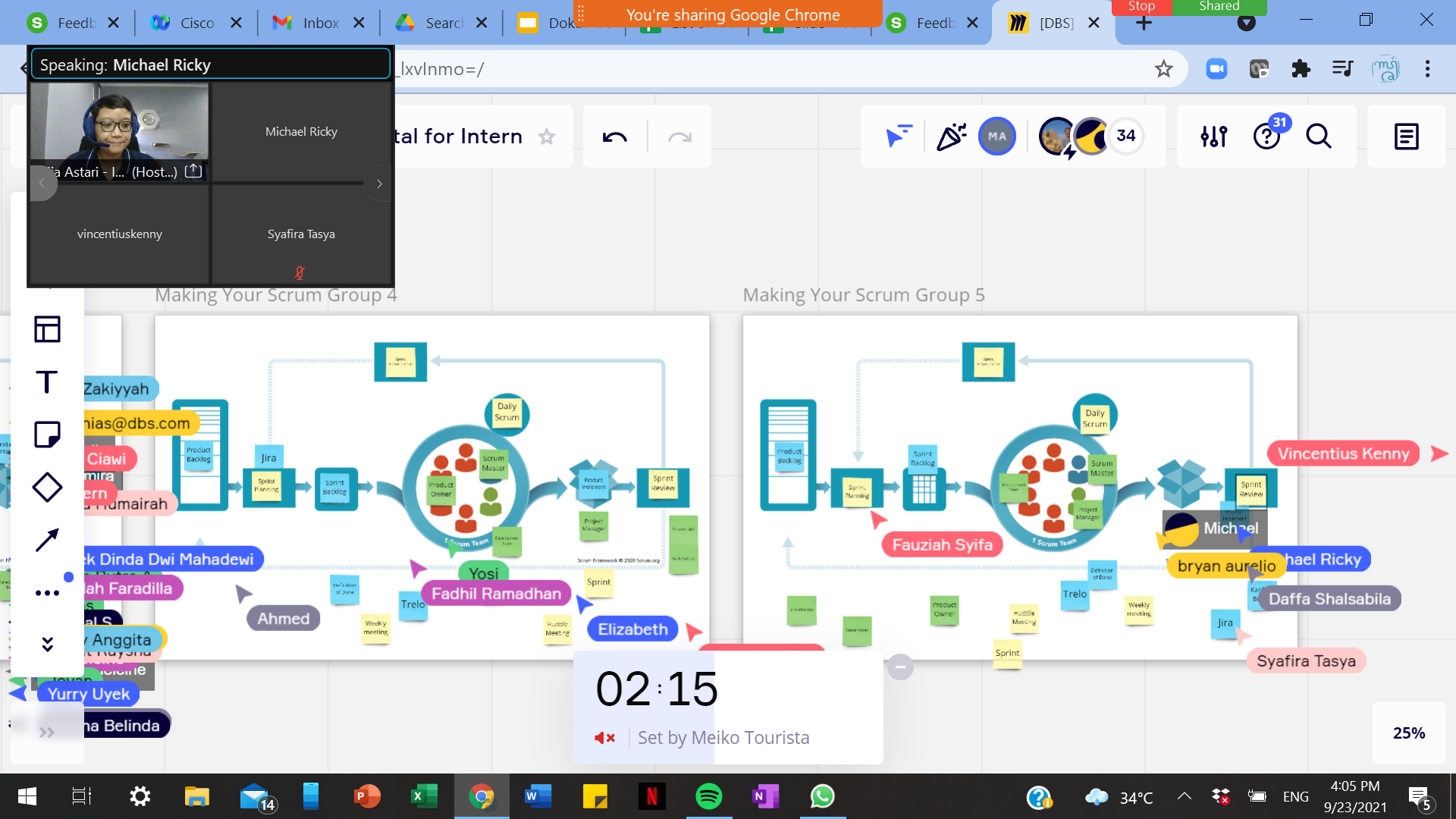Expand more tools with double chevron
Screen dimensions: 1456x819
pos(47,645)
